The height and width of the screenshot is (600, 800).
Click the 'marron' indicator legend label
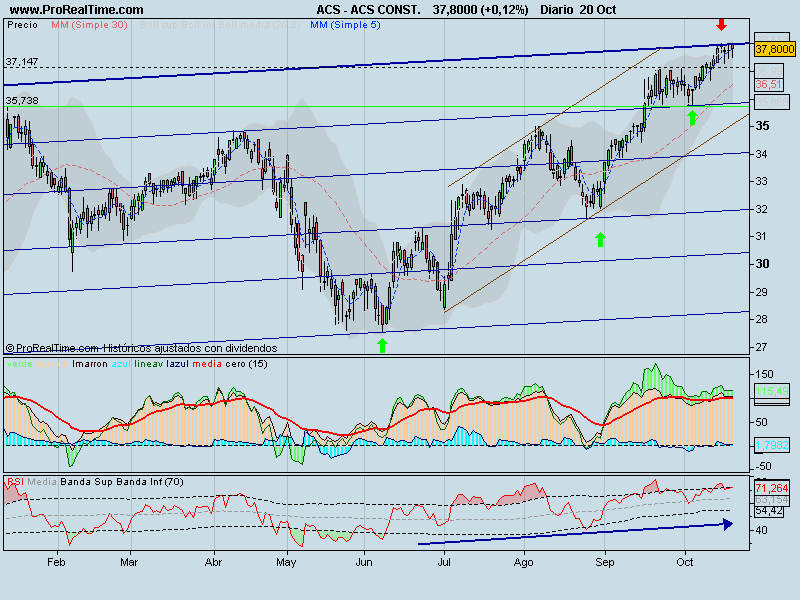coord(52,364)
